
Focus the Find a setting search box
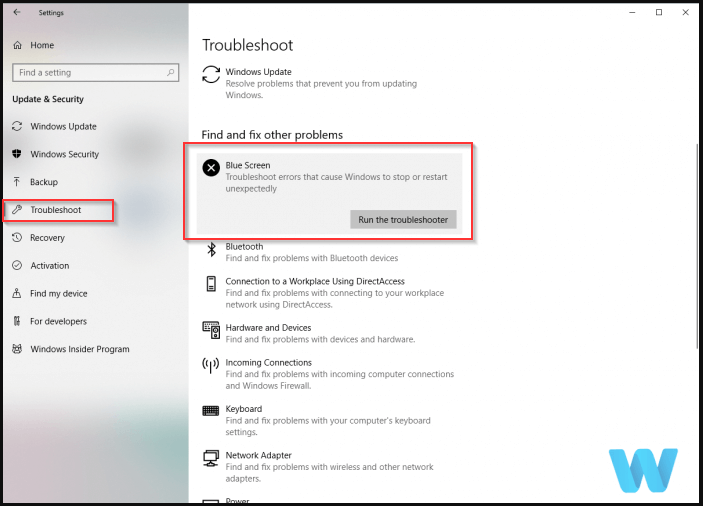[95, 73]
